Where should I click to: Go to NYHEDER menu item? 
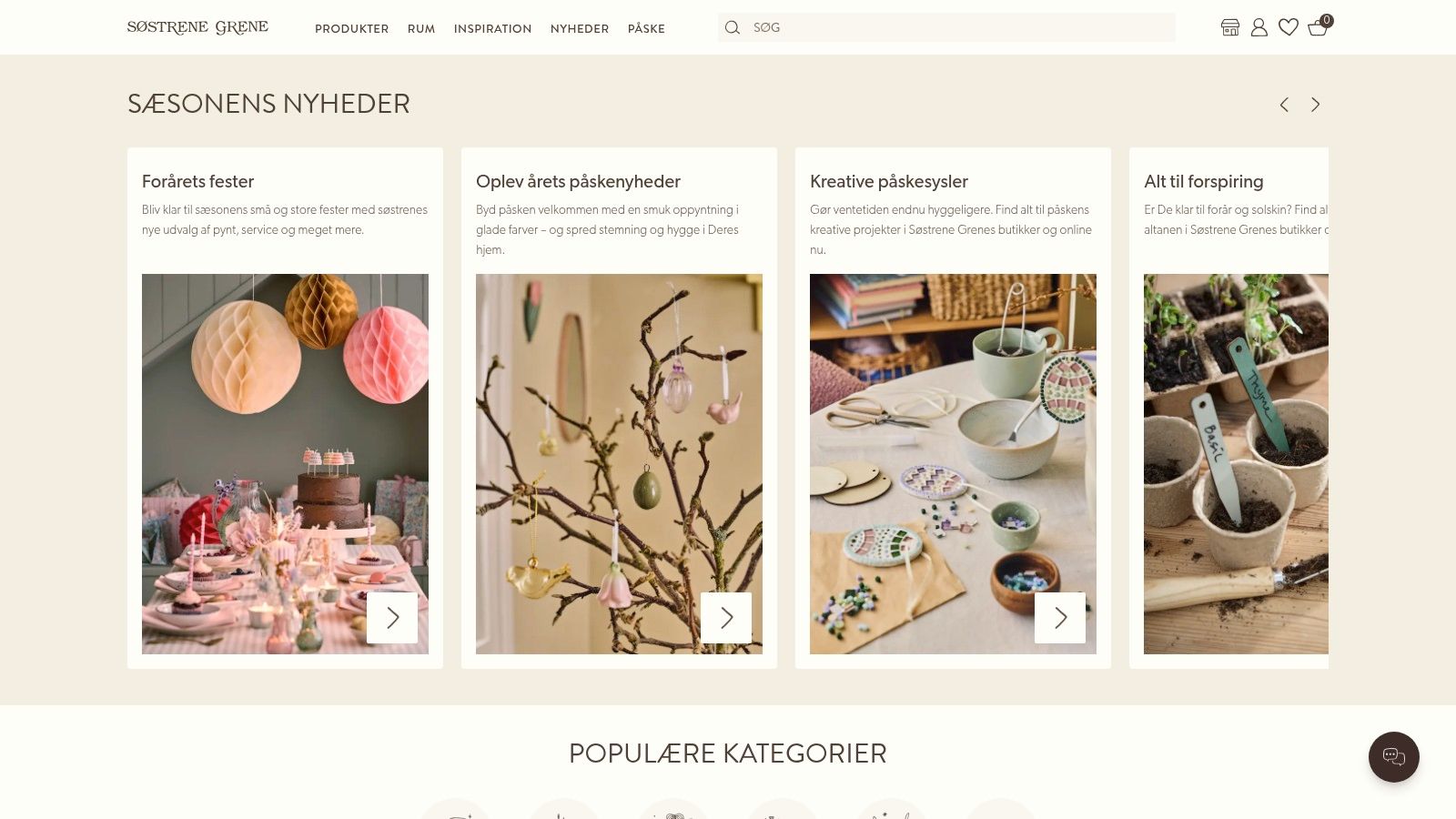click(x=580, y=29)
